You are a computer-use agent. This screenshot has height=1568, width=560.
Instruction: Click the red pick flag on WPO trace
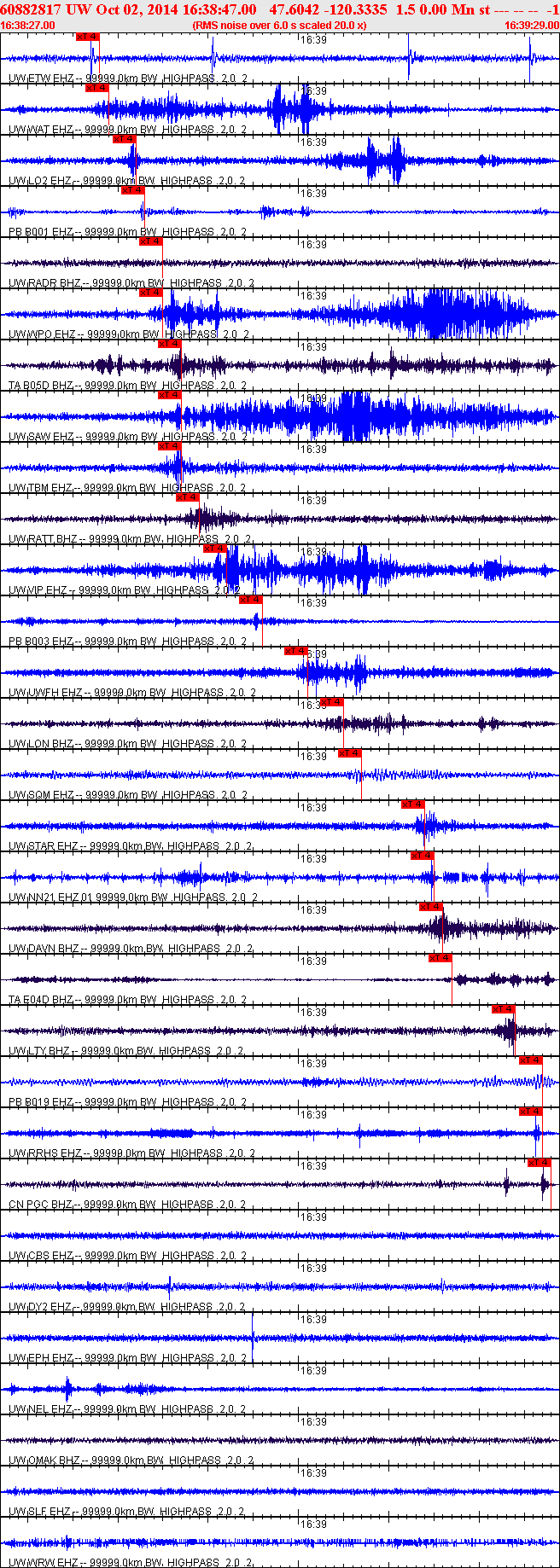click(x=151, y=293)
